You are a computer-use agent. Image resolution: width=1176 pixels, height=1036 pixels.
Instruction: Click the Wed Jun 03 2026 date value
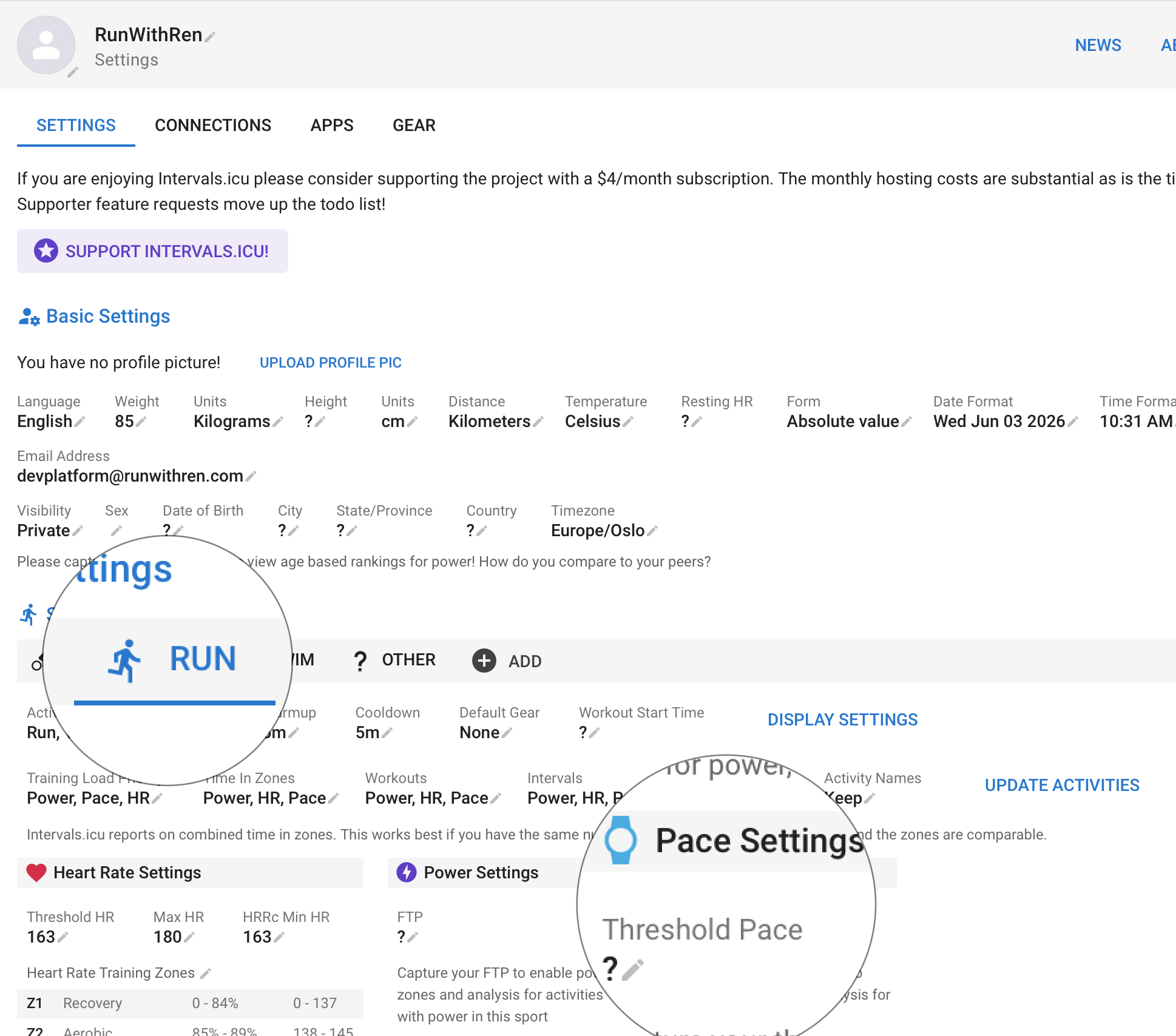(x=999, y=422)
